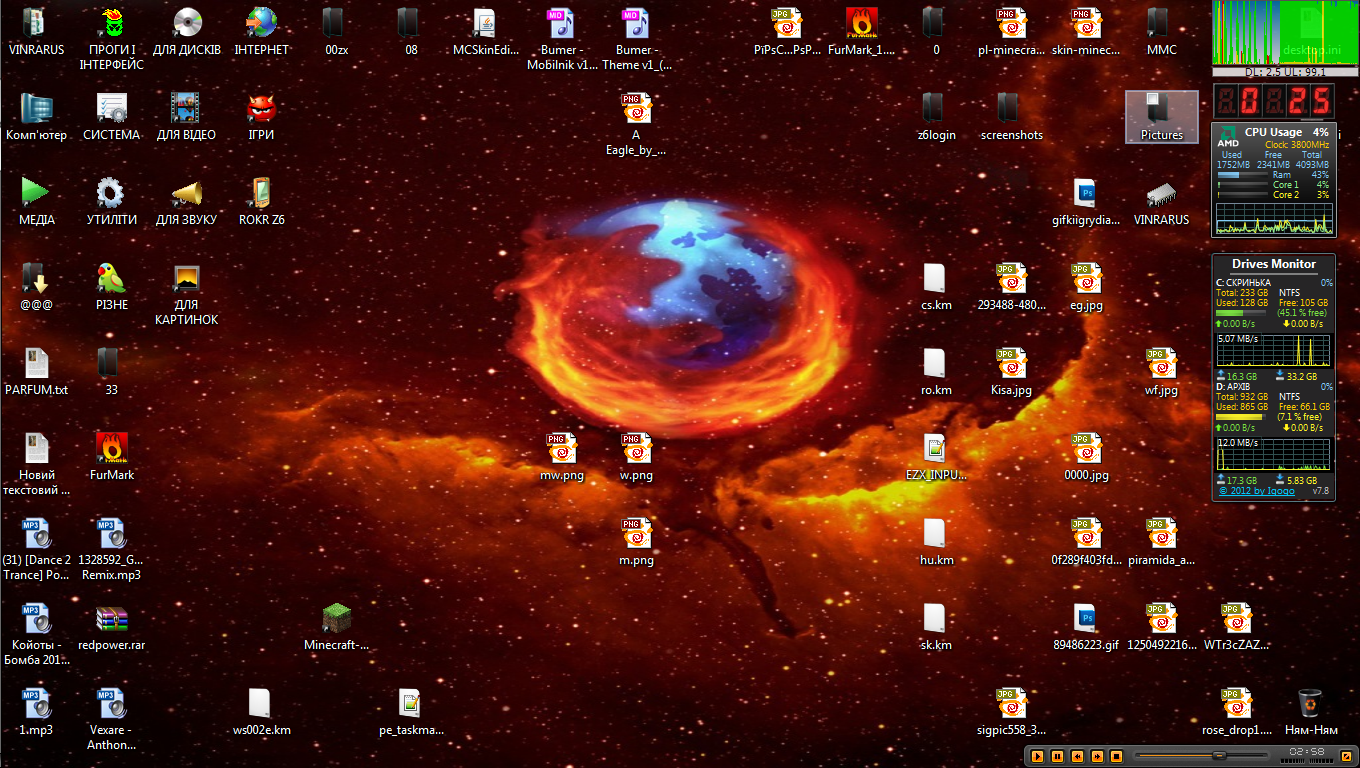Open the Minecraft-... grass block icon
Viewport: 1360px width, 768px height.
pyautogui.click(x=336, y=627)
